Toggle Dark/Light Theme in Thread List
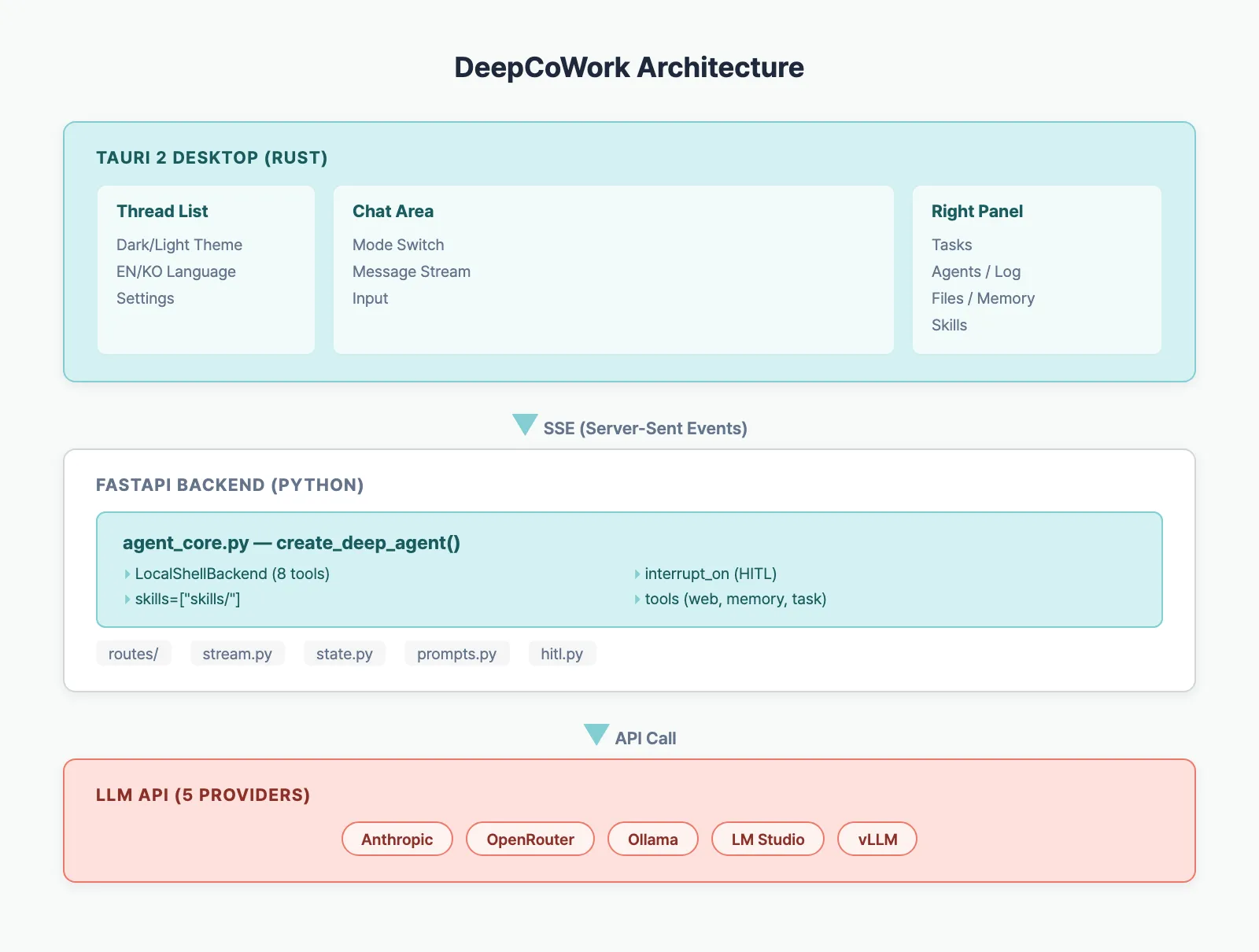Viewport: 1259px width, 952px height. [179, 245]
